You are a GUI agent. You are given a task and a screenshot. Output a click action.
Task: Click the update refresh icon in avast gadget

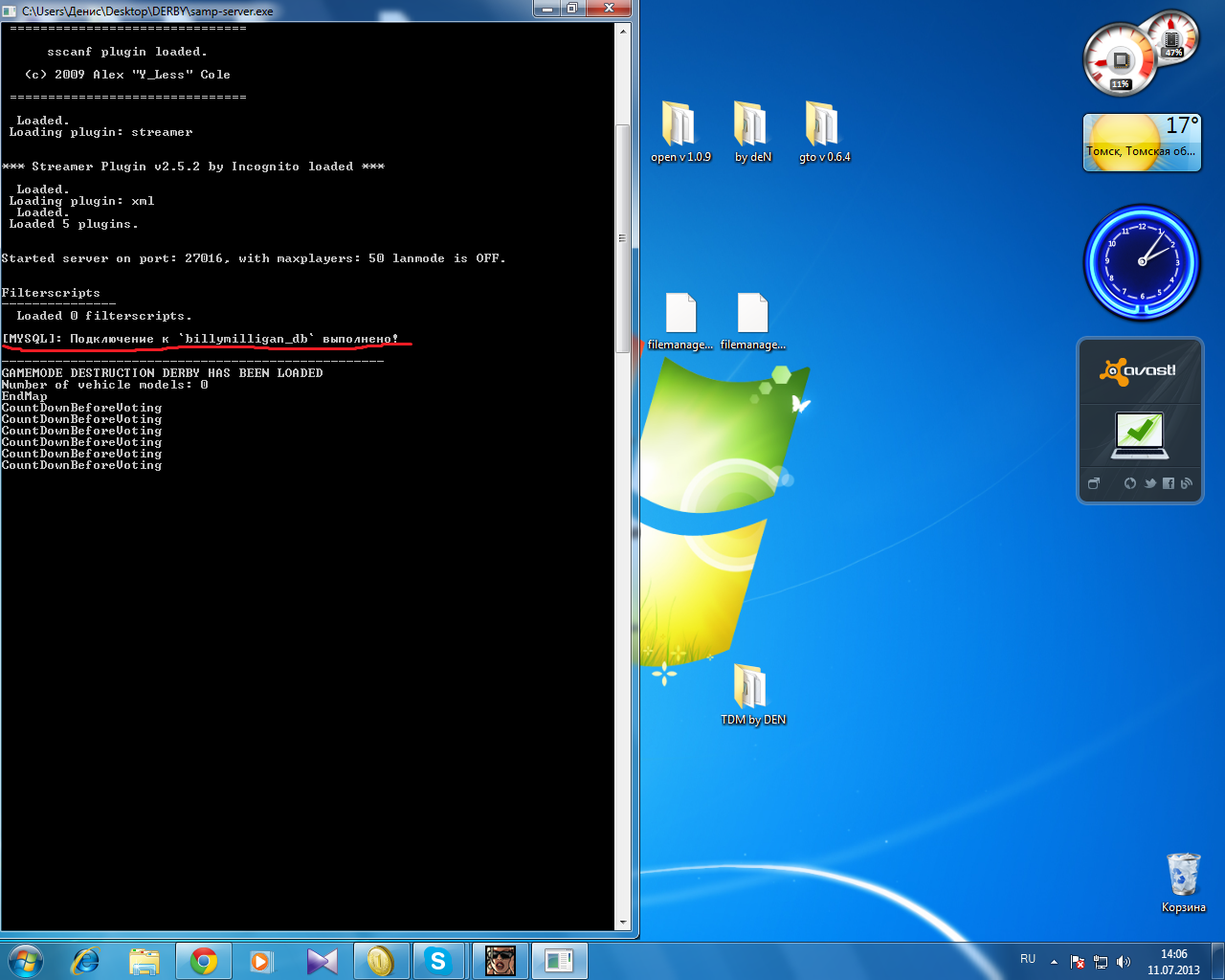click(1130, 483)
